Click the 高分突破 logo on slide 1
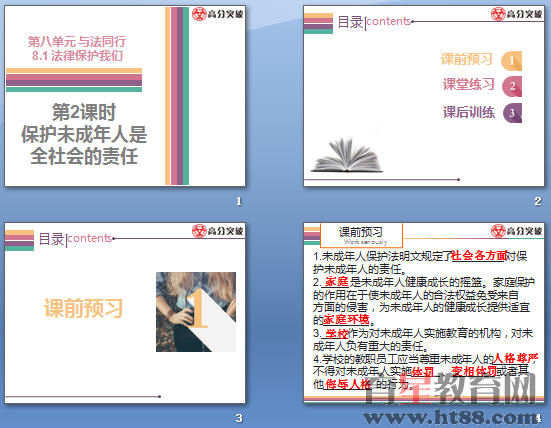This screenshot has width=551, height=428. [218, 14]
